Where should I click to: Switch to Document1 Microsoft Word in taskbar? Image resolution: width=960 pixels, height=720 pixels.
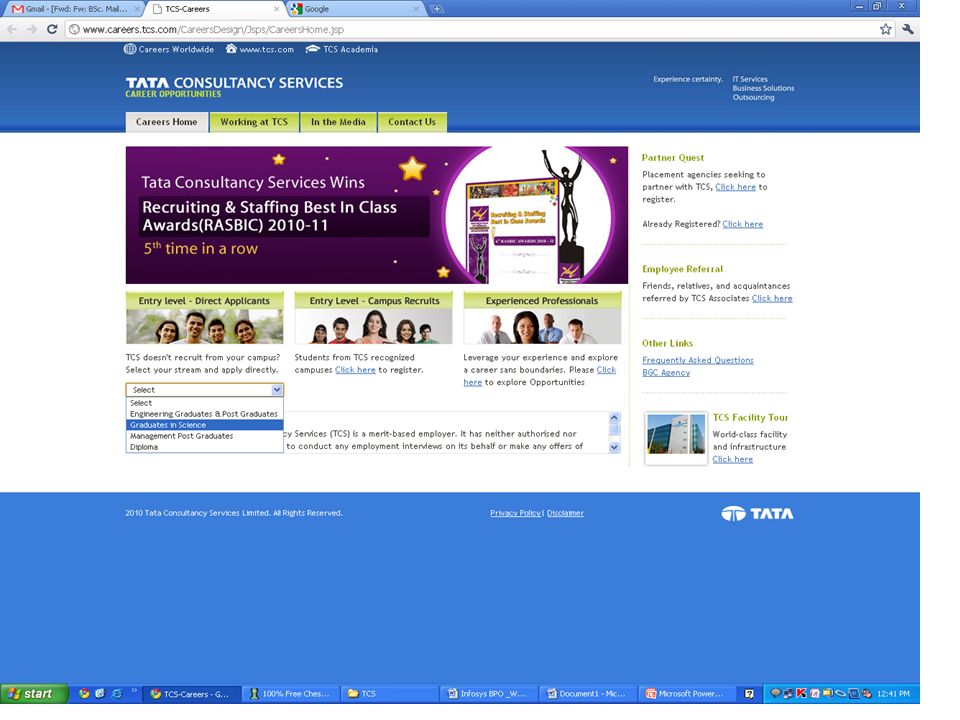588,694
